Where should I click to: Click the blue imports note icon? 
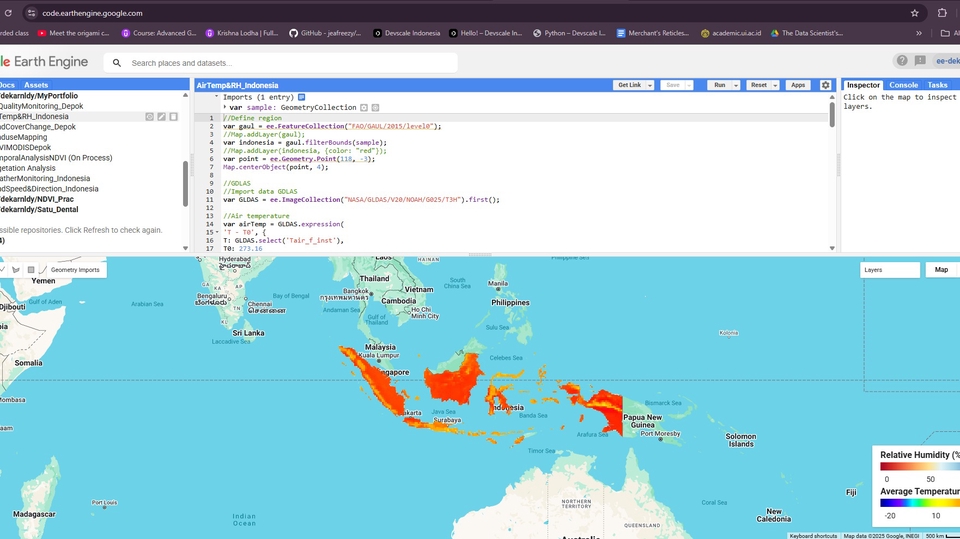pyautogui.click(x=301, y=97)
